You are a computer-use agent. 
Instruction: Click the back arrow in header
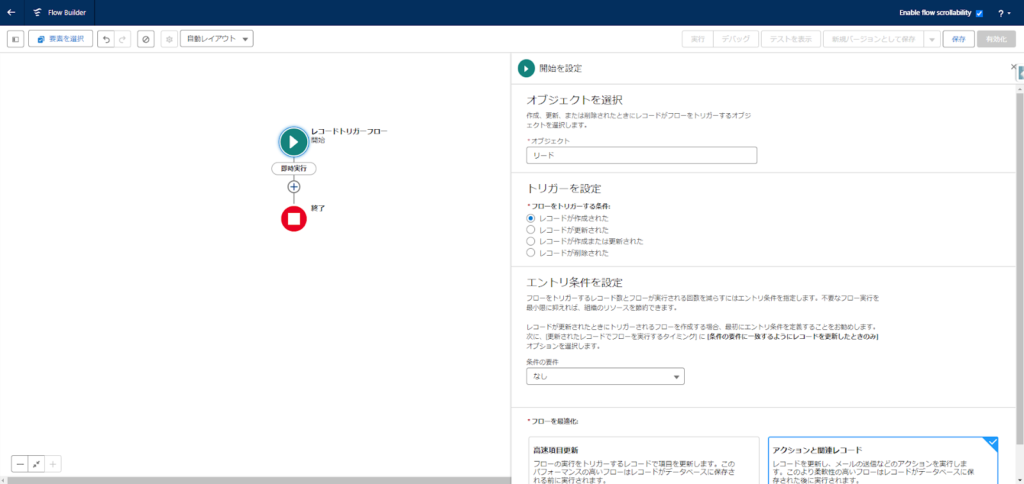click(x=11, y=13)
